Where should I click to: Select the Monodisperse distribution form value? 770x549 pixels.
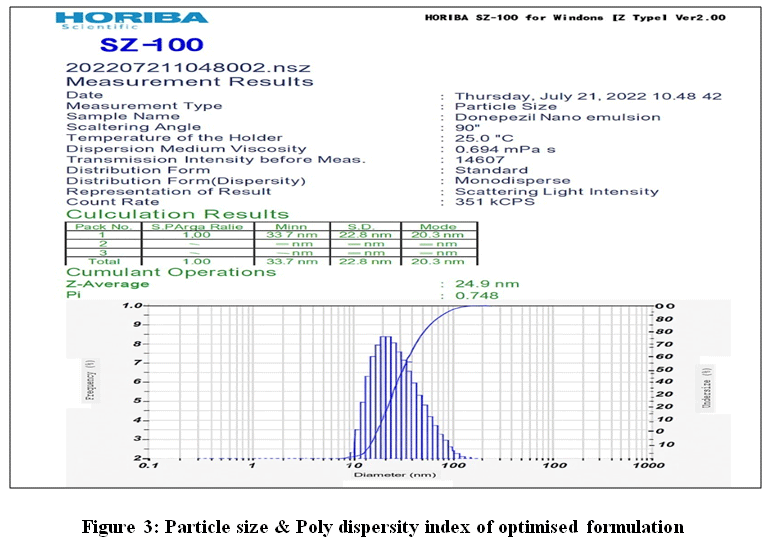click(x=503, y=181)
